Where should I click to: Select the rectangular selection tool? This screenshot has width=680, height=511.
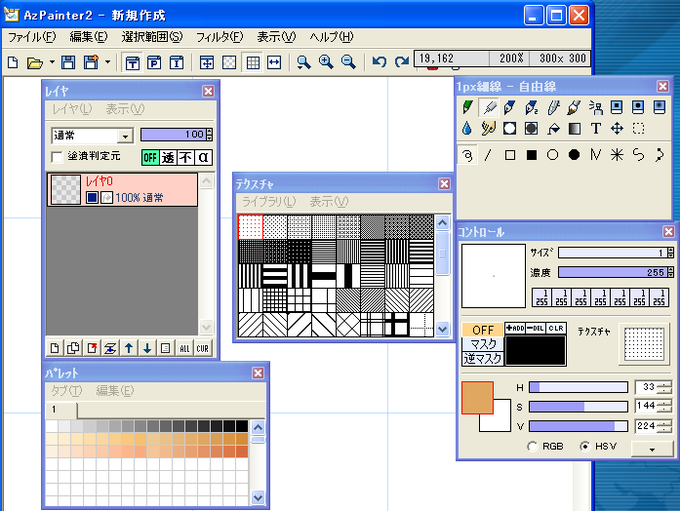[638, 128]
